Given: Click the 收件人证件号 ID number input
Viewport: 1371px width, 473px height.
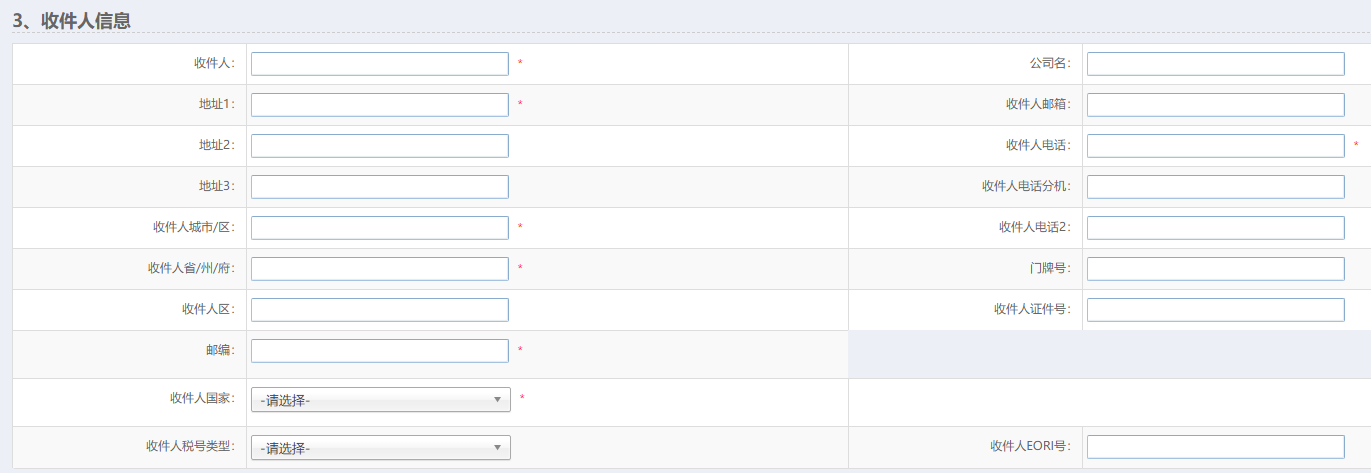Looking at the screenshot, I should point(1215,310).
